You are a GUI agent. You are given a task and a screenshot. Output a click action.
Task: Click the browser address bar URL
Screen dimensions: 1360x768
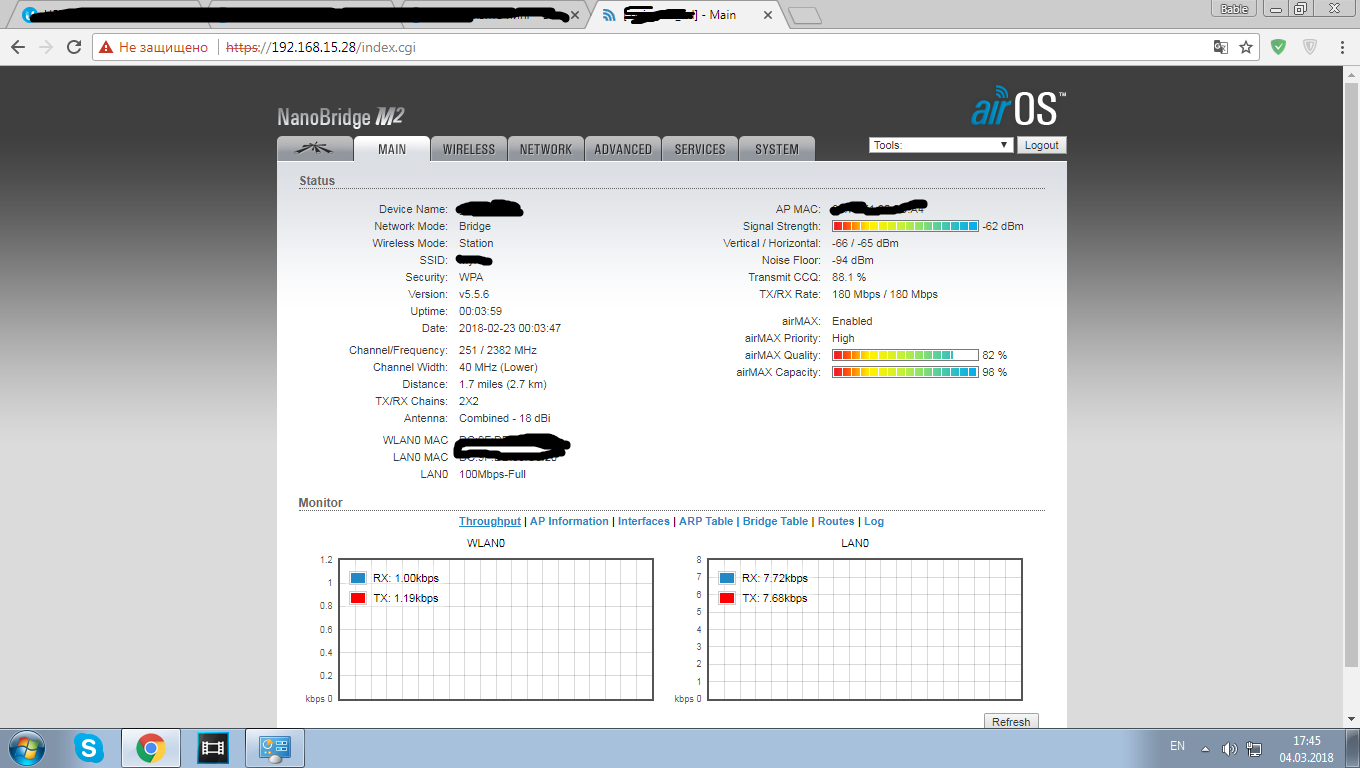pos(321,47)
